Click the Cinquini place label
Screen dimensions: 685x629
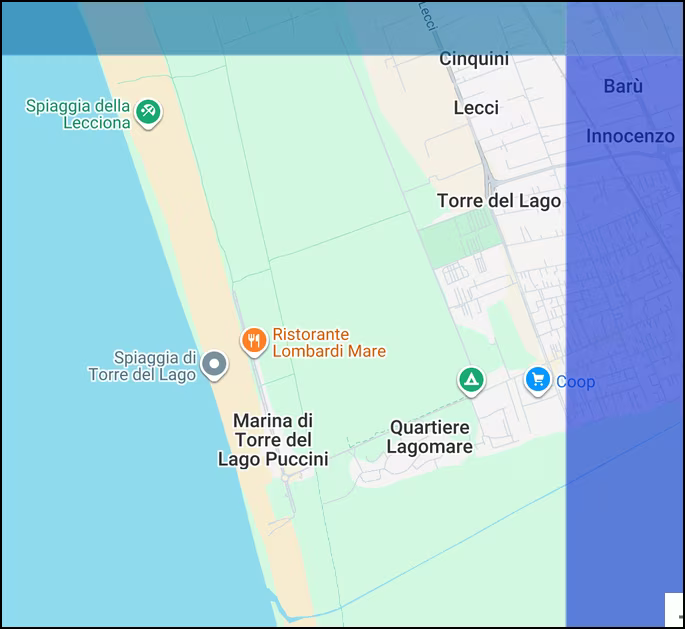(x=474, y=59)
